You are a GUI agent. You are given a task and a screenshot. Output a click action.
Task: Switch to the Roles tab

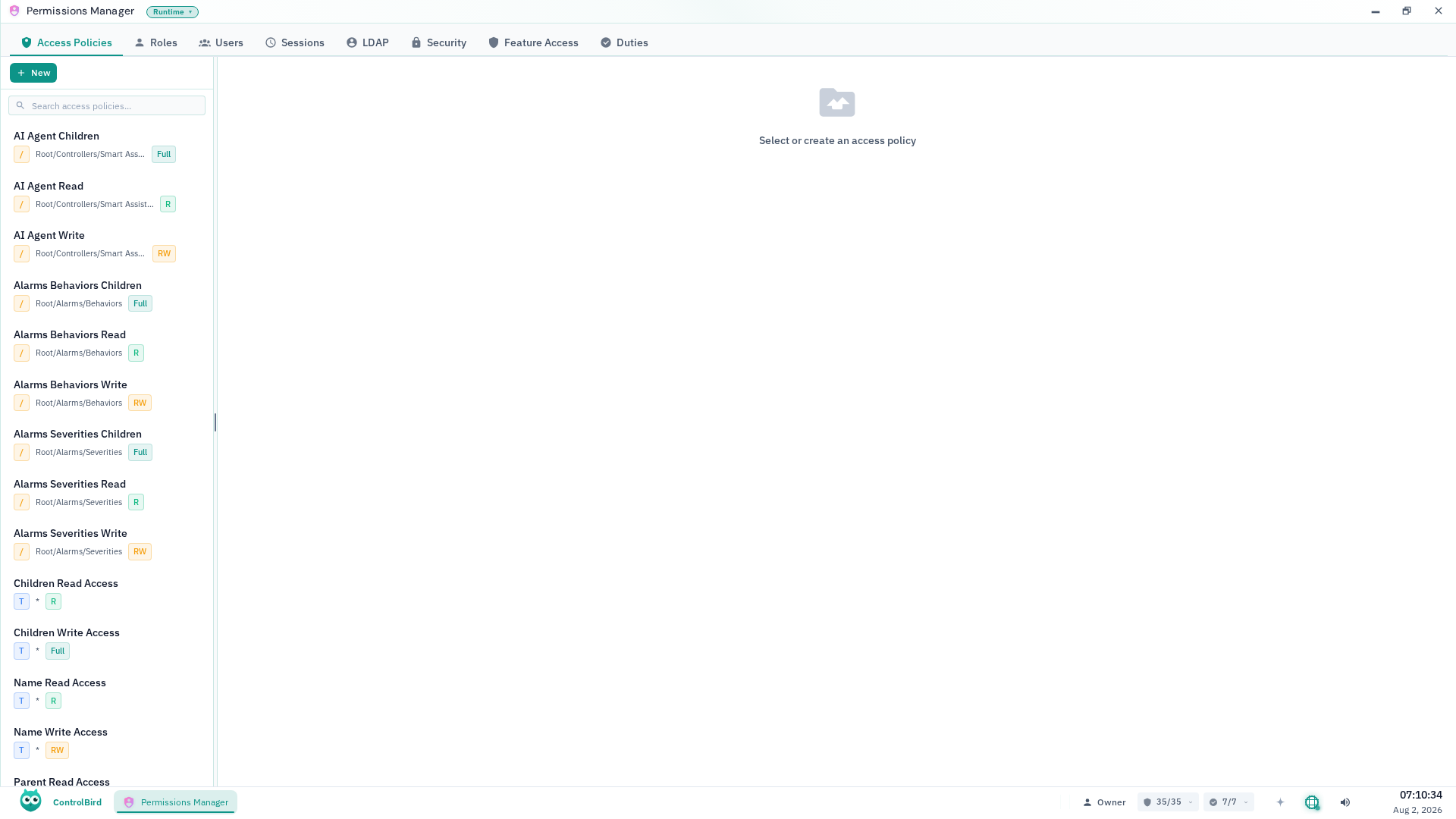155,42
